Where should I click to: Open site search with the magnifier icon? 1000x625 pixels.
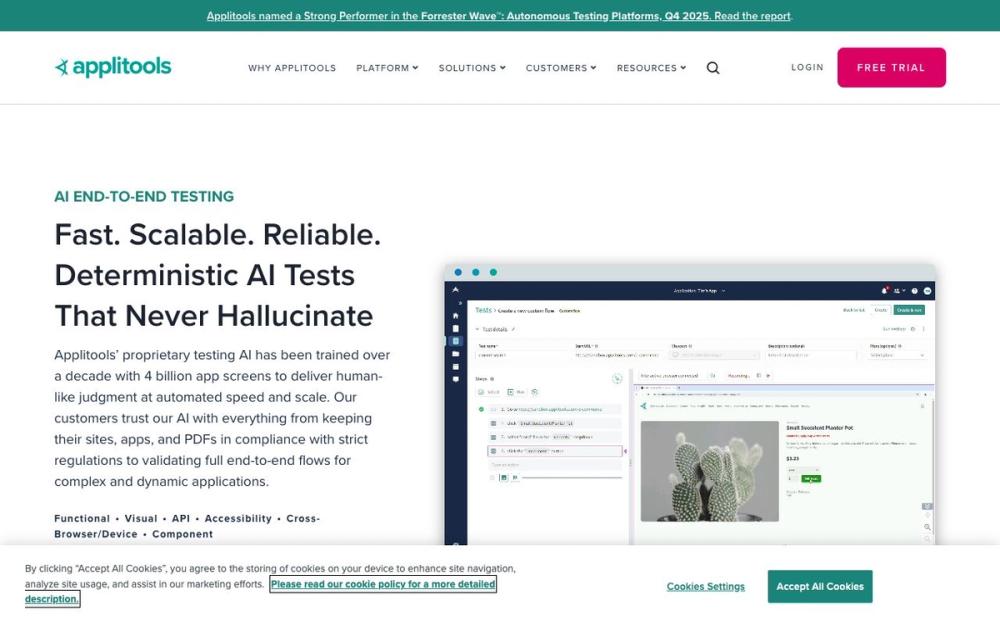713,68
